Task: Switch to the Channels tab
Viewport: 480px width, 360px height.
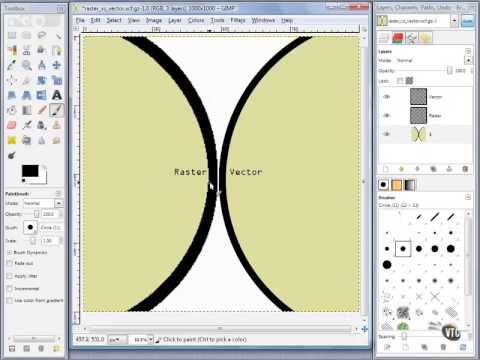Action: pyautogui.click(x=398, y=38)
